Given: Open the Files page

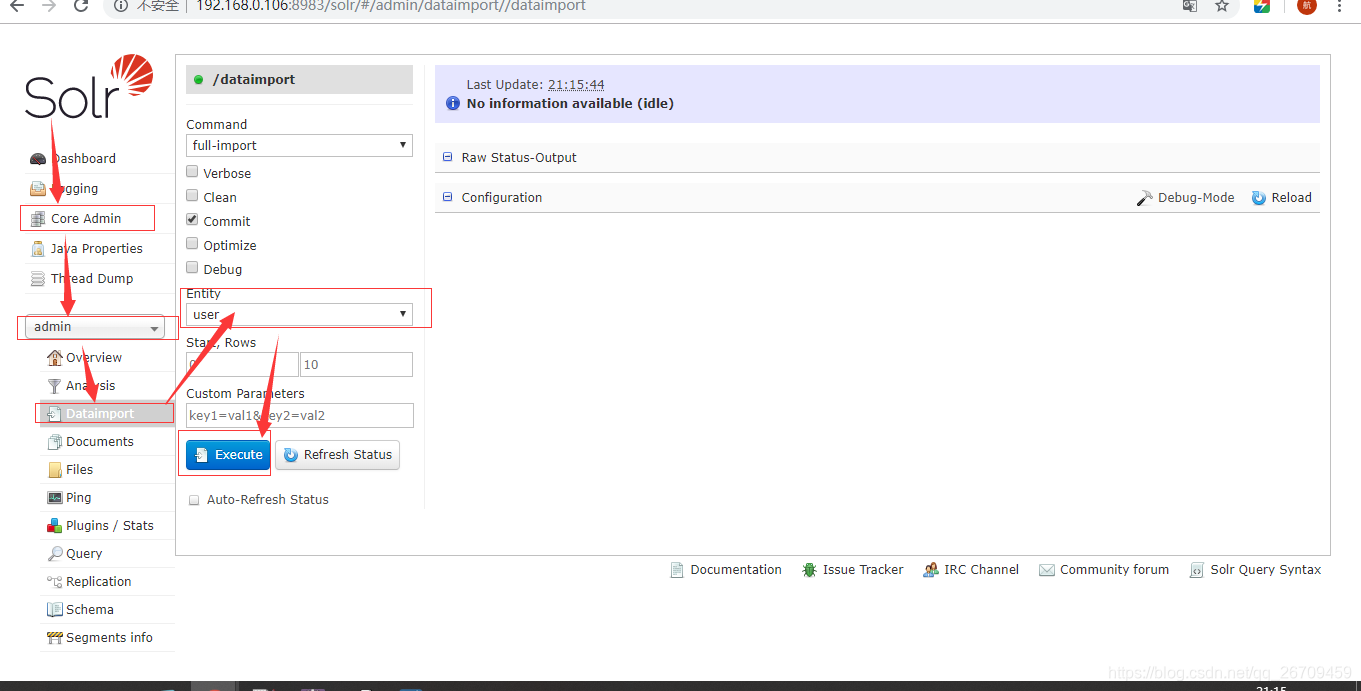Looking at the screenshot, I should point(80,469).
